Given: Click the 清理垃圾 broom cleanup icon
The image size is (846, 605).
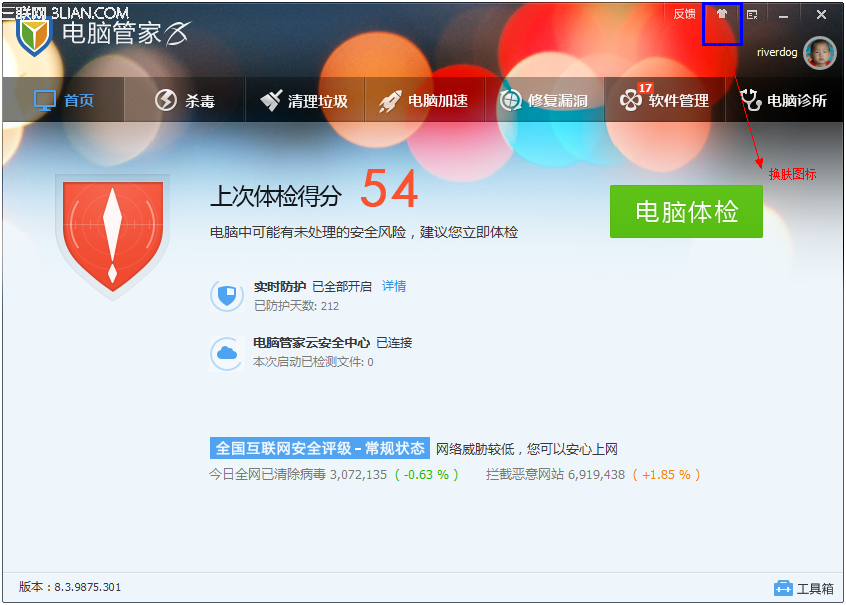Looking at the screenshot, I should pos(270,99).
